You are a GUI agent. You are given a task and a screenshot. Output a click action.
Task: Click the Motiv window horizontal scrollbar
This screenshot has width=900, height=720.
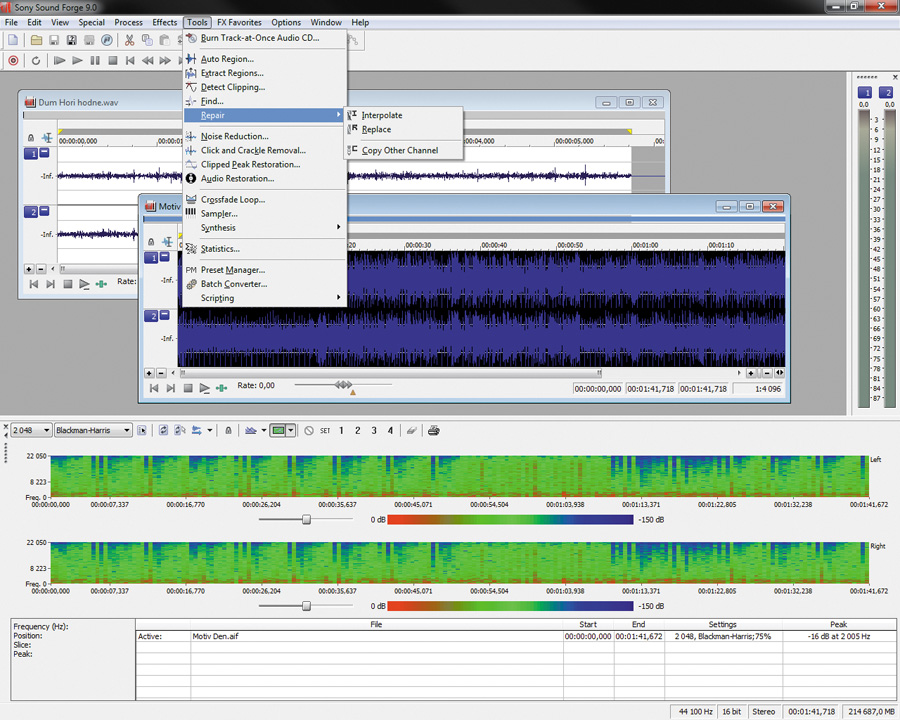point(390,373)
